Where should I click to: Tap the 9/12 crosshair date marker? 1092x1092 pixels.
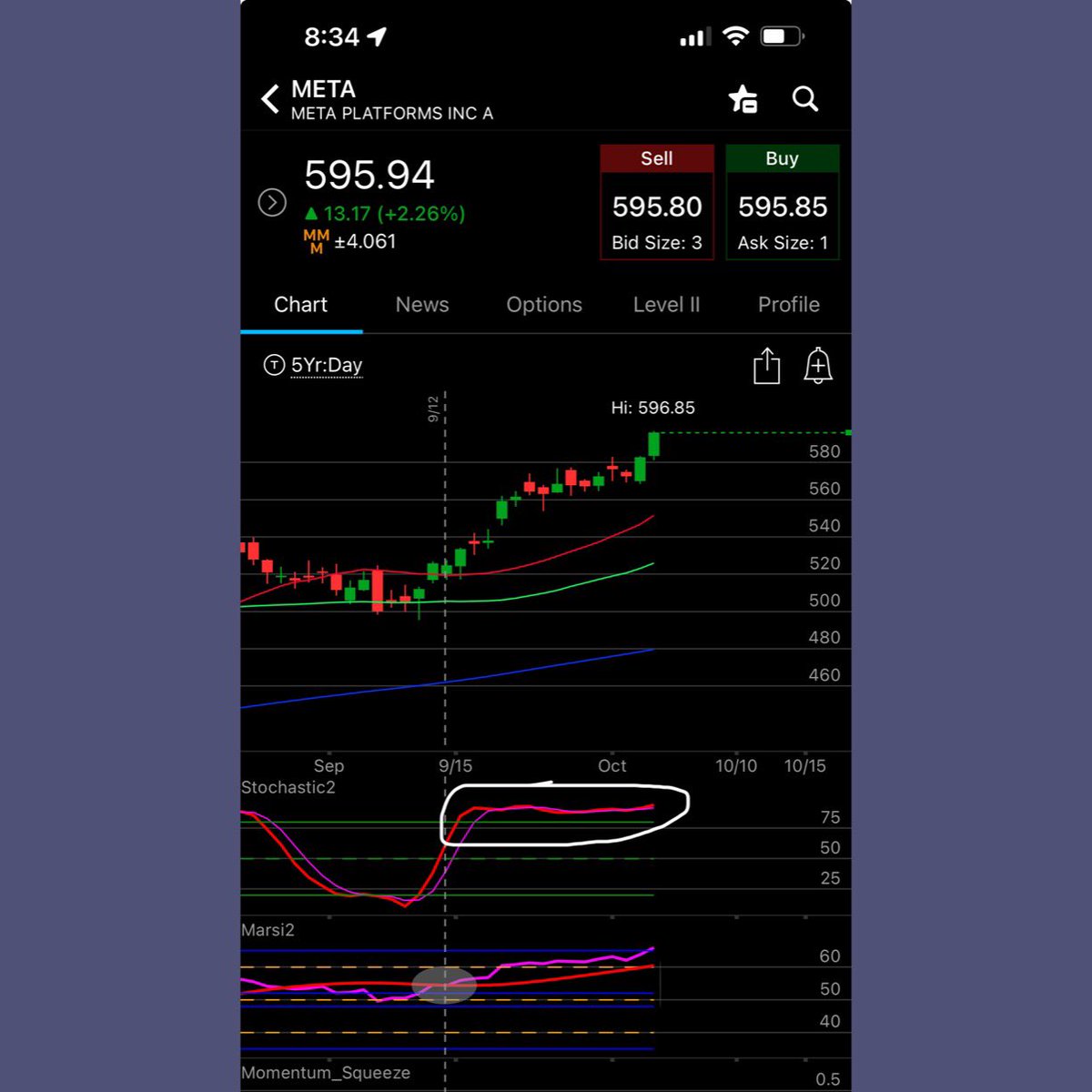pyautogui.click(x=434, y=409)
